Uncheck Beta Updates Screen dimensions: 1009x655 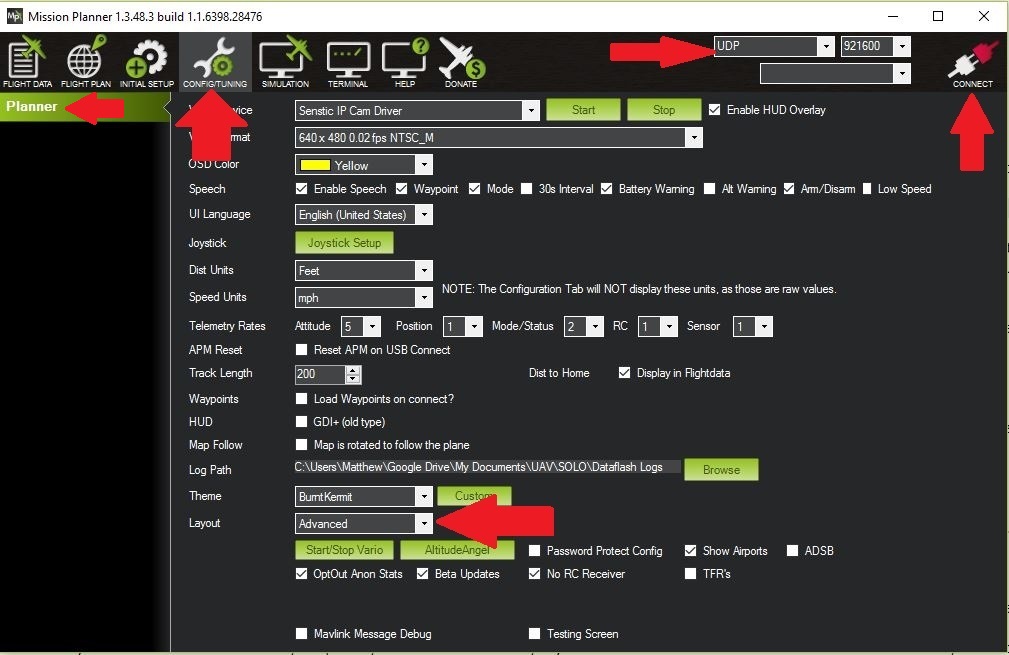click(x=425, y=573)
